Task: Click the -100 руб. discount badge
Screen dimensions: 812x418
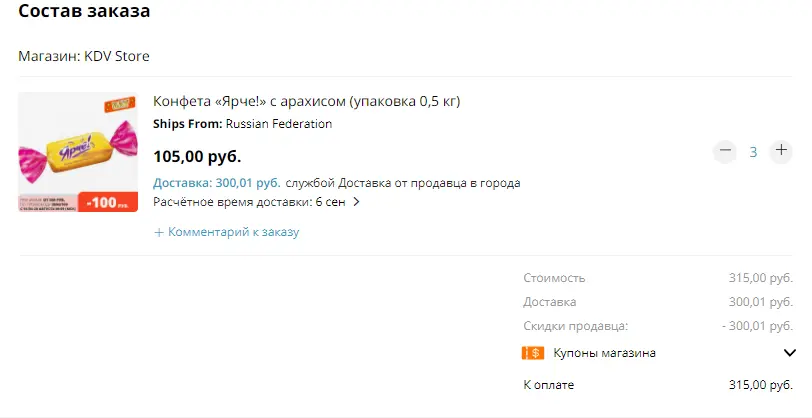Action: (x=108, y=202)
